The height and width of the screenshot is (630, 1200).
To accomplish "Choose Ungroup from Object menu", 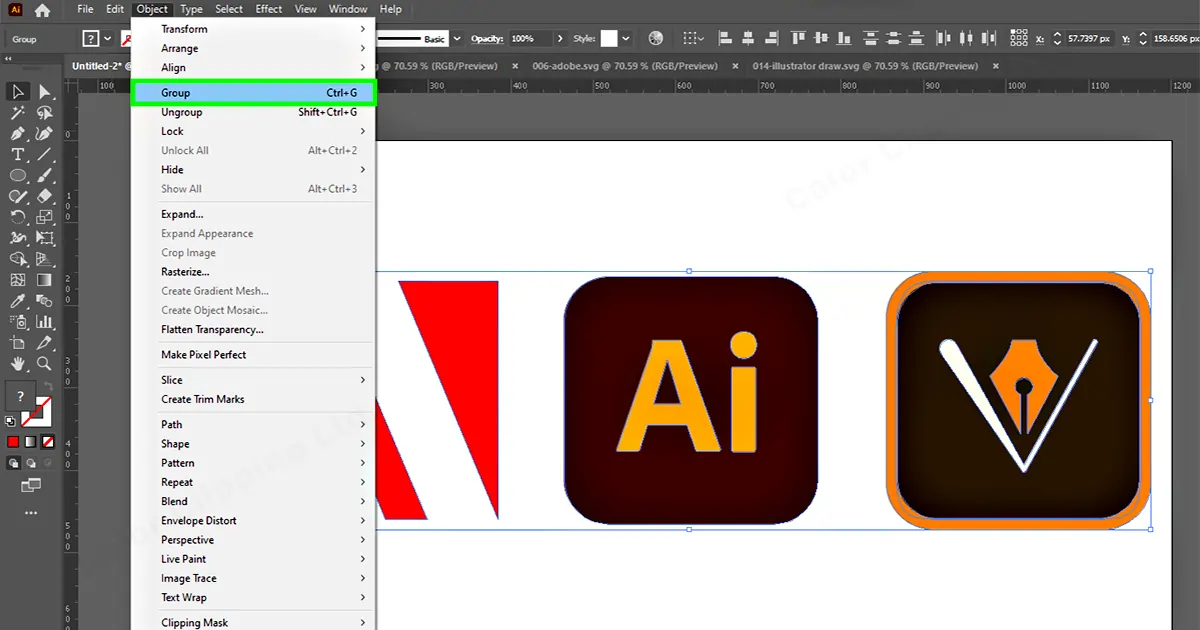I will (253, 112).
